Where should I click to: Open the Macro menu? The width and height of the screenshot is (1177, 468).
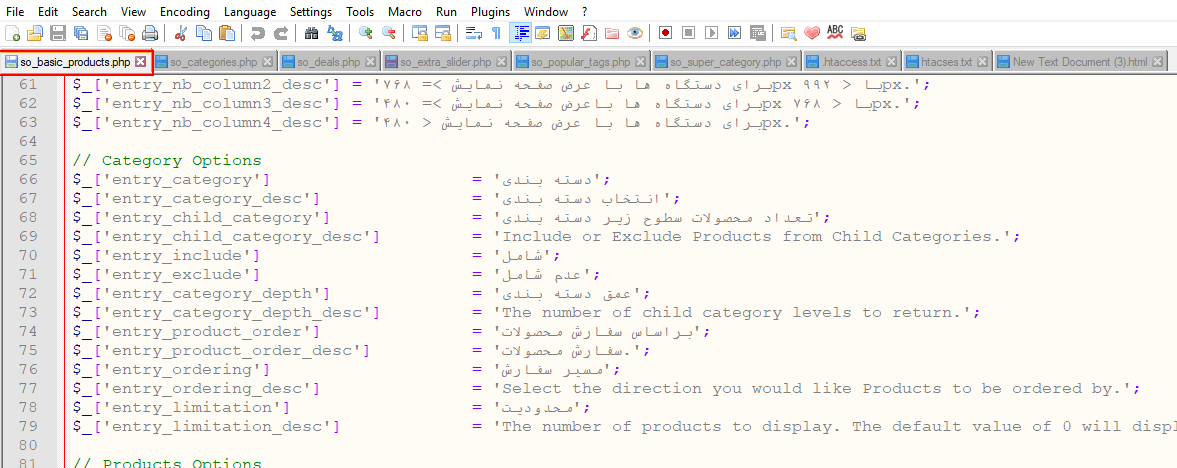tap(405, 12)
